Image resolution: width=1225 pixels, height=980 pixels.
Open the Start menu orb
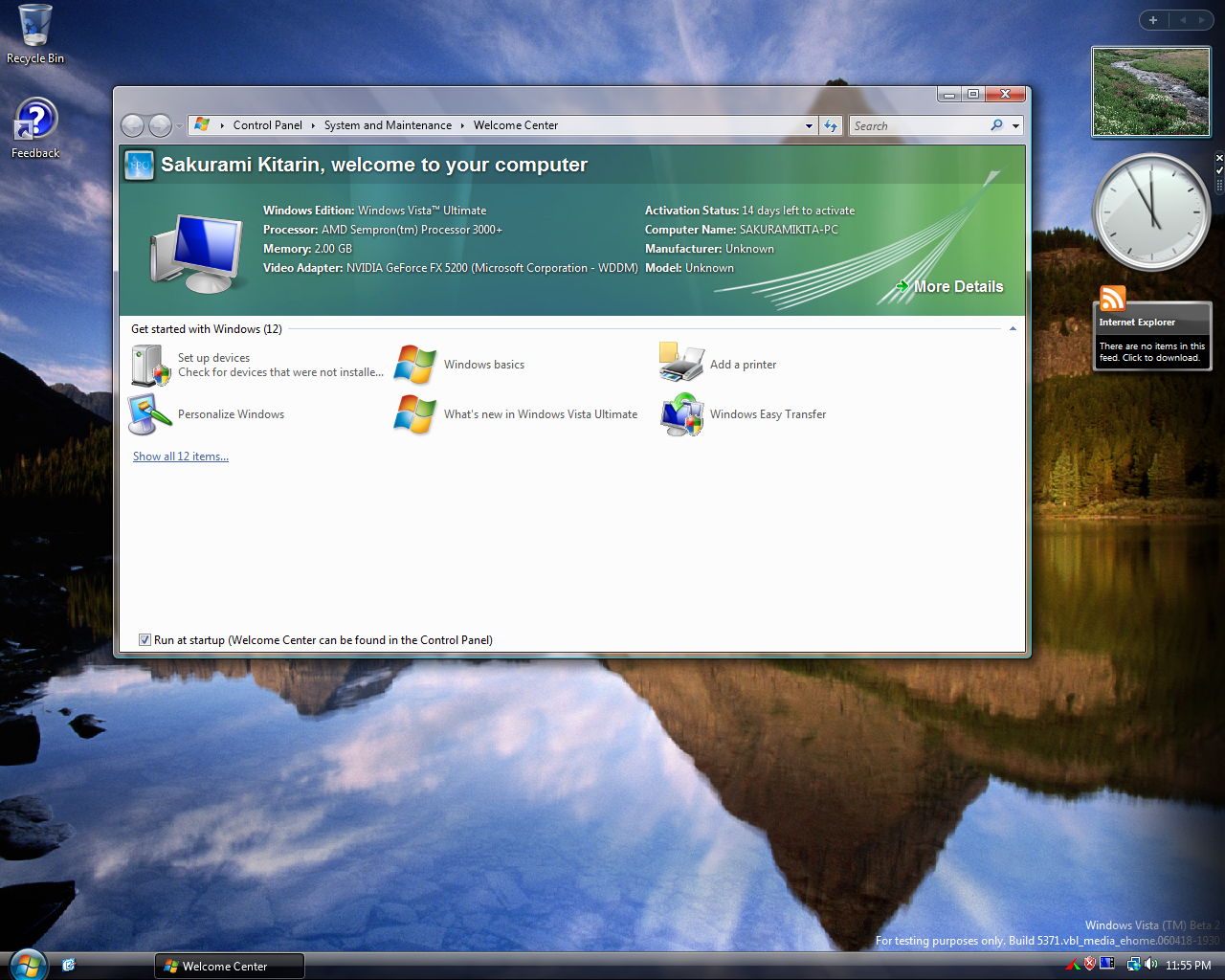coord(27,965)
